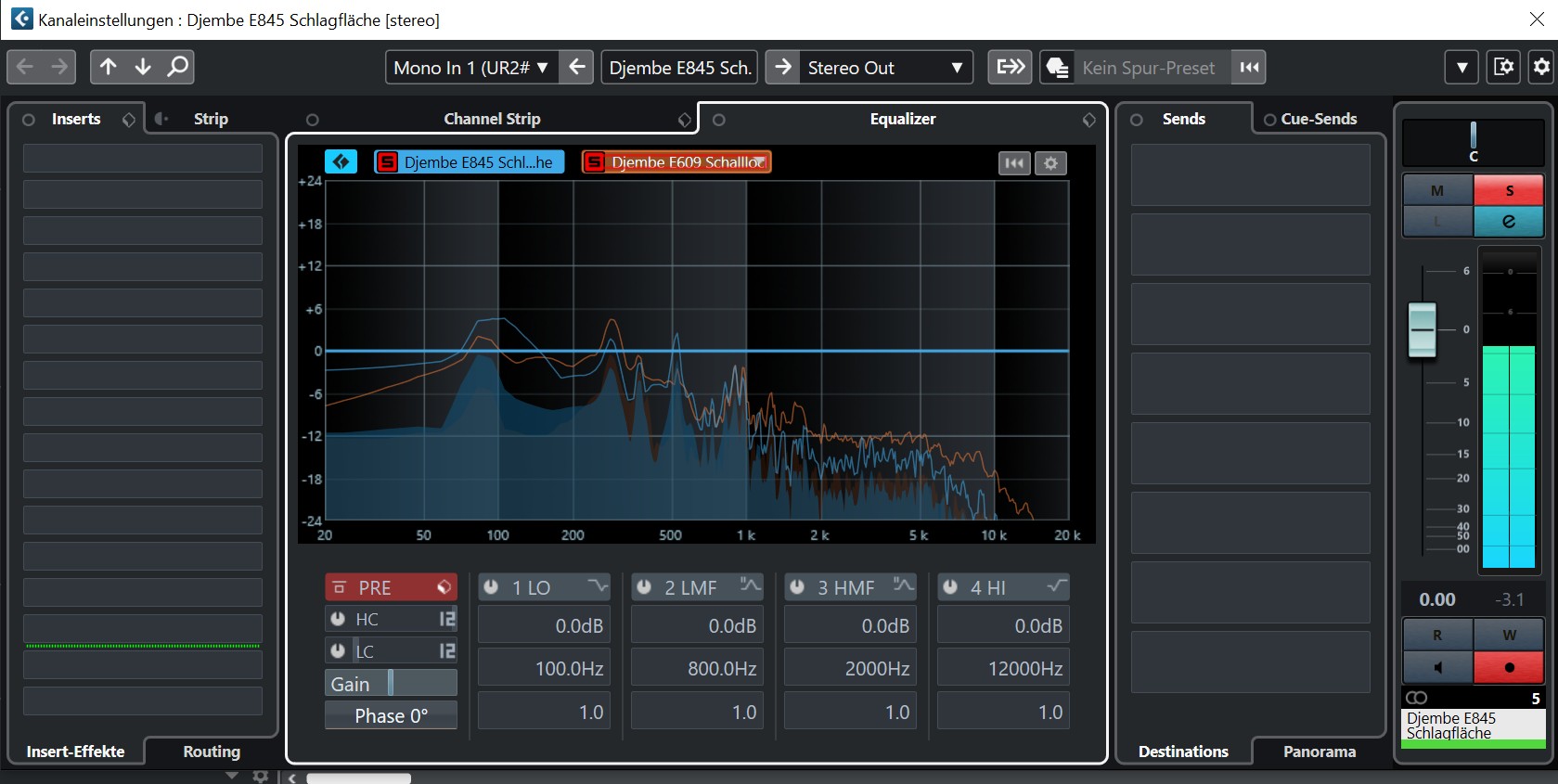Enable the HC high-cut filter
Image resolution: width=1558 pixels, height=784 pixels.
[338, 619]
